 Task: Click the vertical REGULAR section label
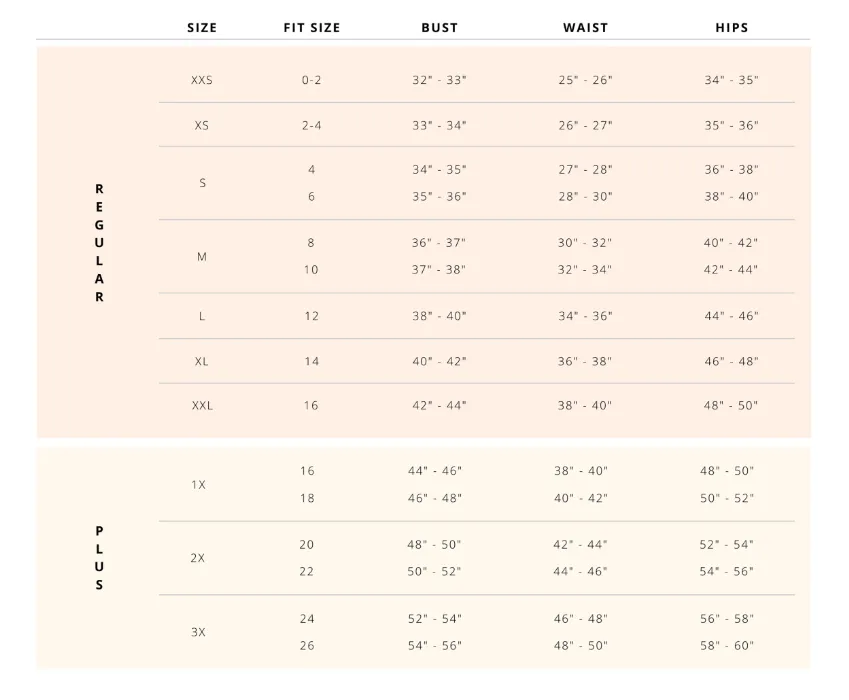click(99, 243)
